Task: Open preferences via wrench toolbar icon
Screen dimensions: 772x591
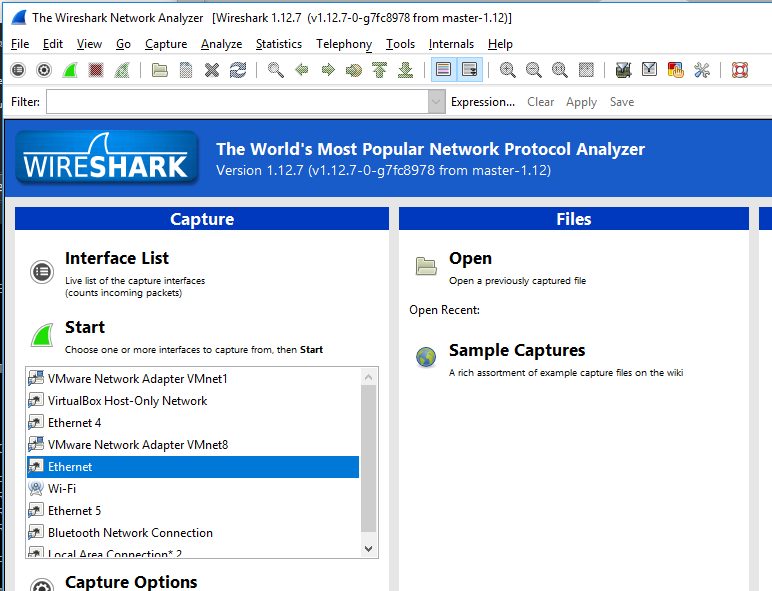Action: 702,70
